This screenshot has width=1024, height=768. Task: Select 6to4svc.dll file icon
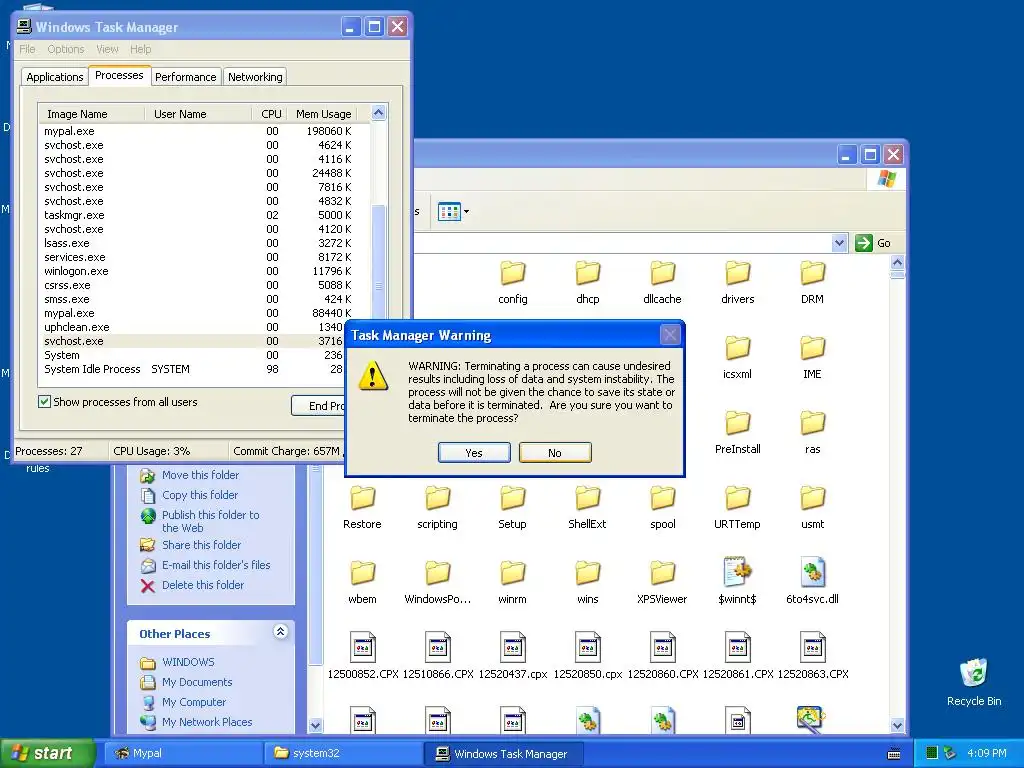tap(812, 581)
